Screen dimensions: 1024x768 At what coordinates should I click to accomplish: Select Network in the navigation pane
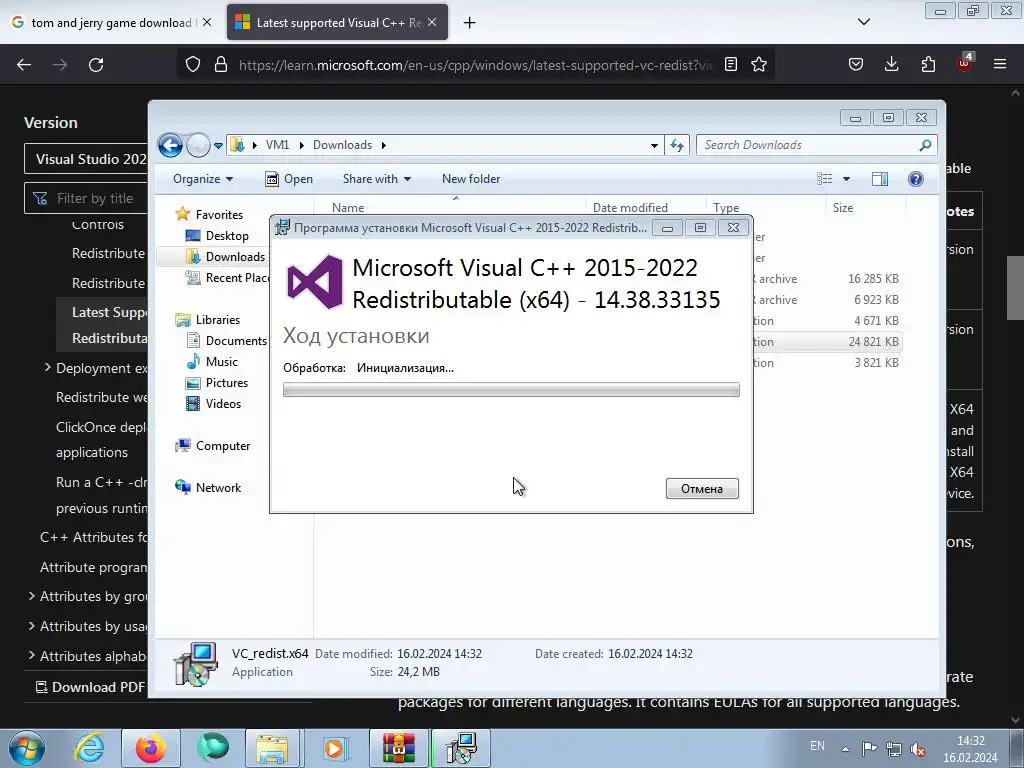(218, 488)
